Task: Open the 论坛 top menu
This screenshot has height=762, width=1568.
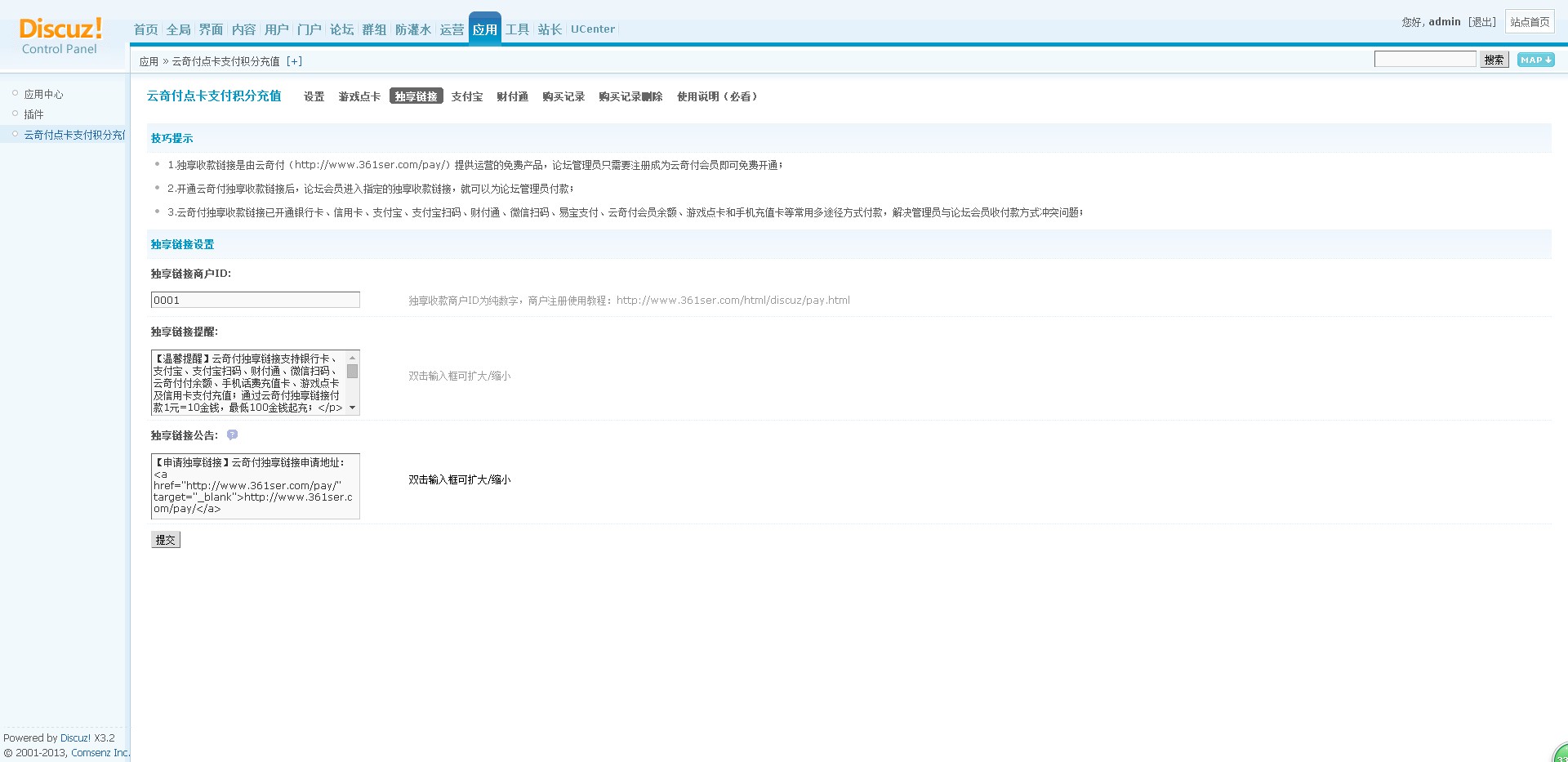Action: tap(341, 29)
